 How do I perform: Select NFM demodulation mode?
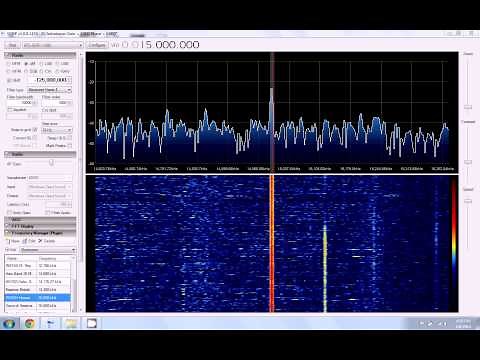click(14, 63)
